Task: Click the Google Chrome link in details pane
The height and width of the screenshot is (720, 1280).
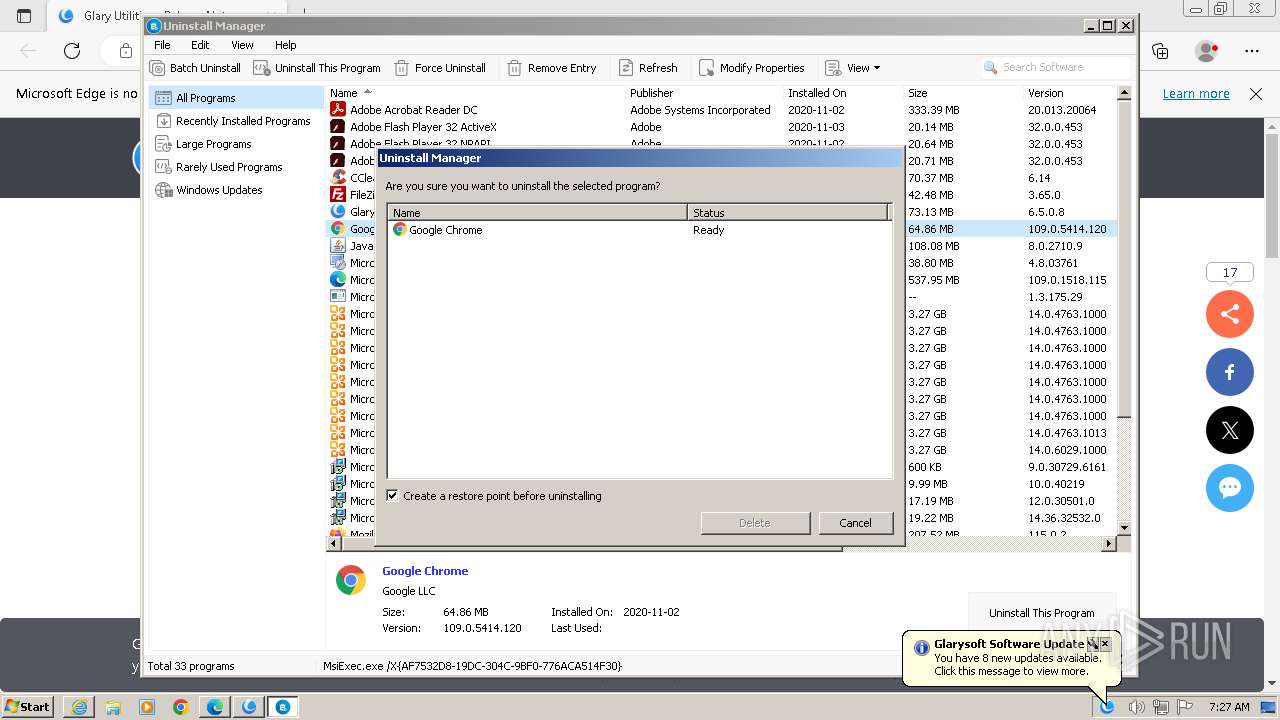Action: (425, 571)
